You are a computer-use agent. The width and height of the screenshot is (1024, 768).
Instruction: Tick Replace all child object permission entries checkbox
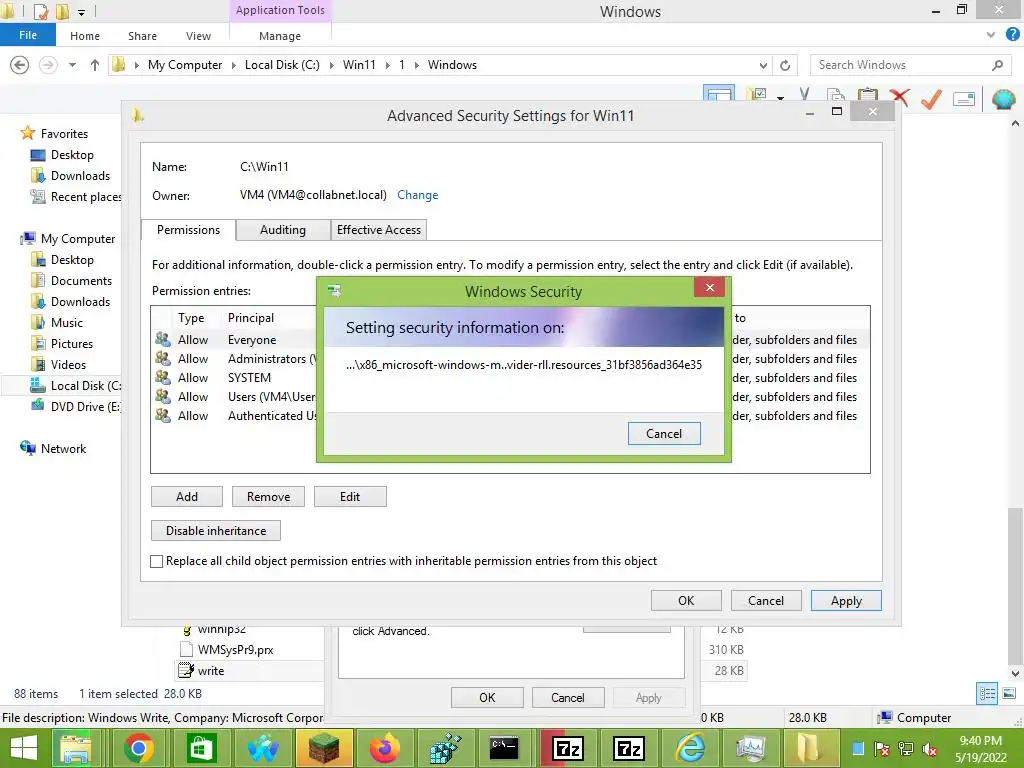[157, 561]
